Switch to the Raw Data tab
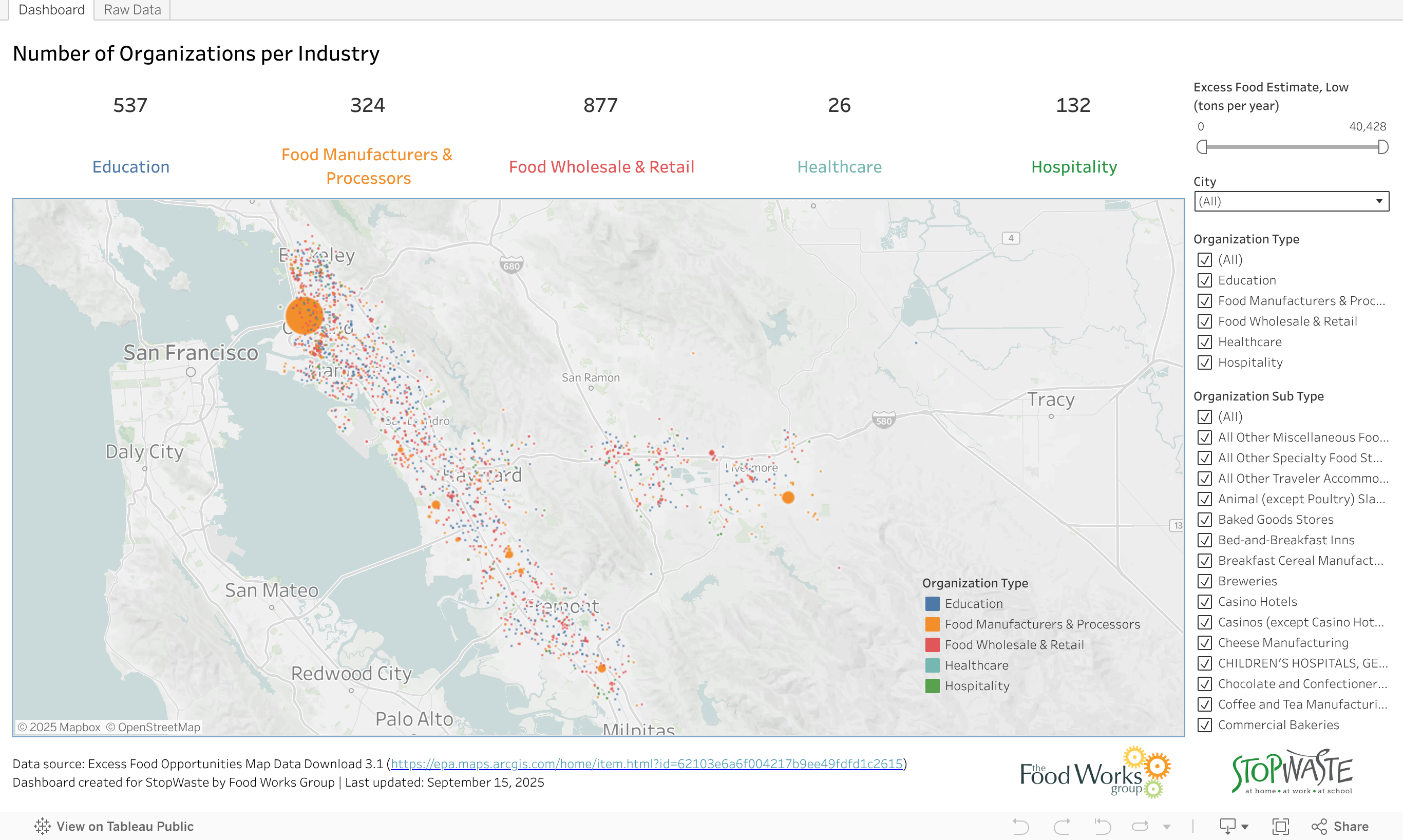 coord(132,10)
